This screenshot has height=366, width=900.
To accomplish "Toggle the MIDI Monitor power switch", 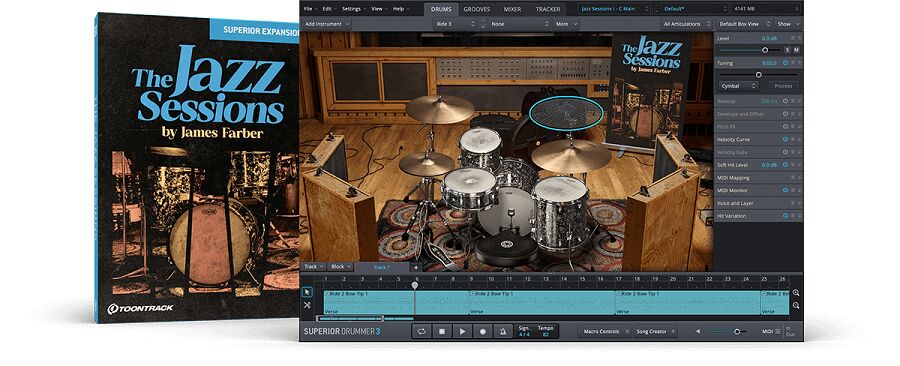I will pyautogui.click(x=785, y=190).
